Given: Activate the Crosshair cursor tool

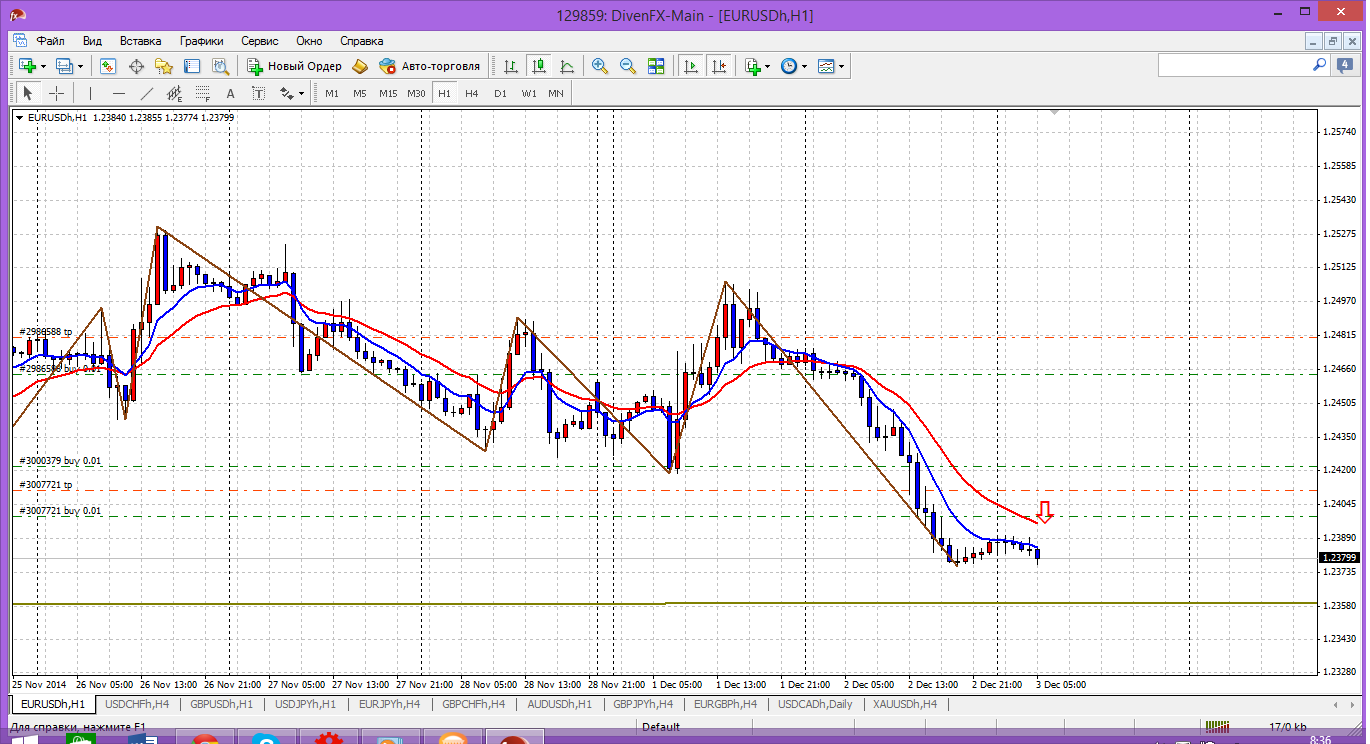Looking at the screenshot, I should coord(57,93).
